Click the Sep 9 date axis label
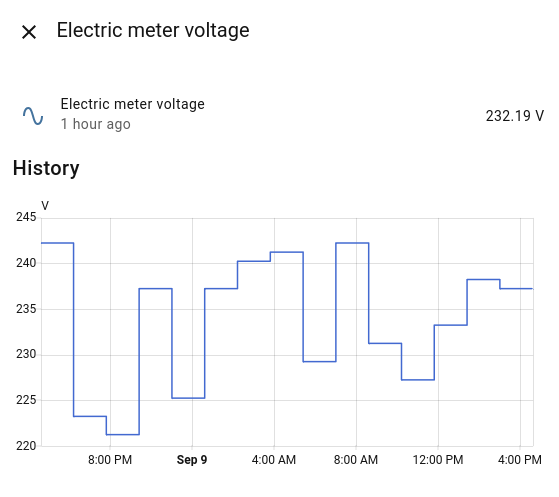 coord(192,460)
